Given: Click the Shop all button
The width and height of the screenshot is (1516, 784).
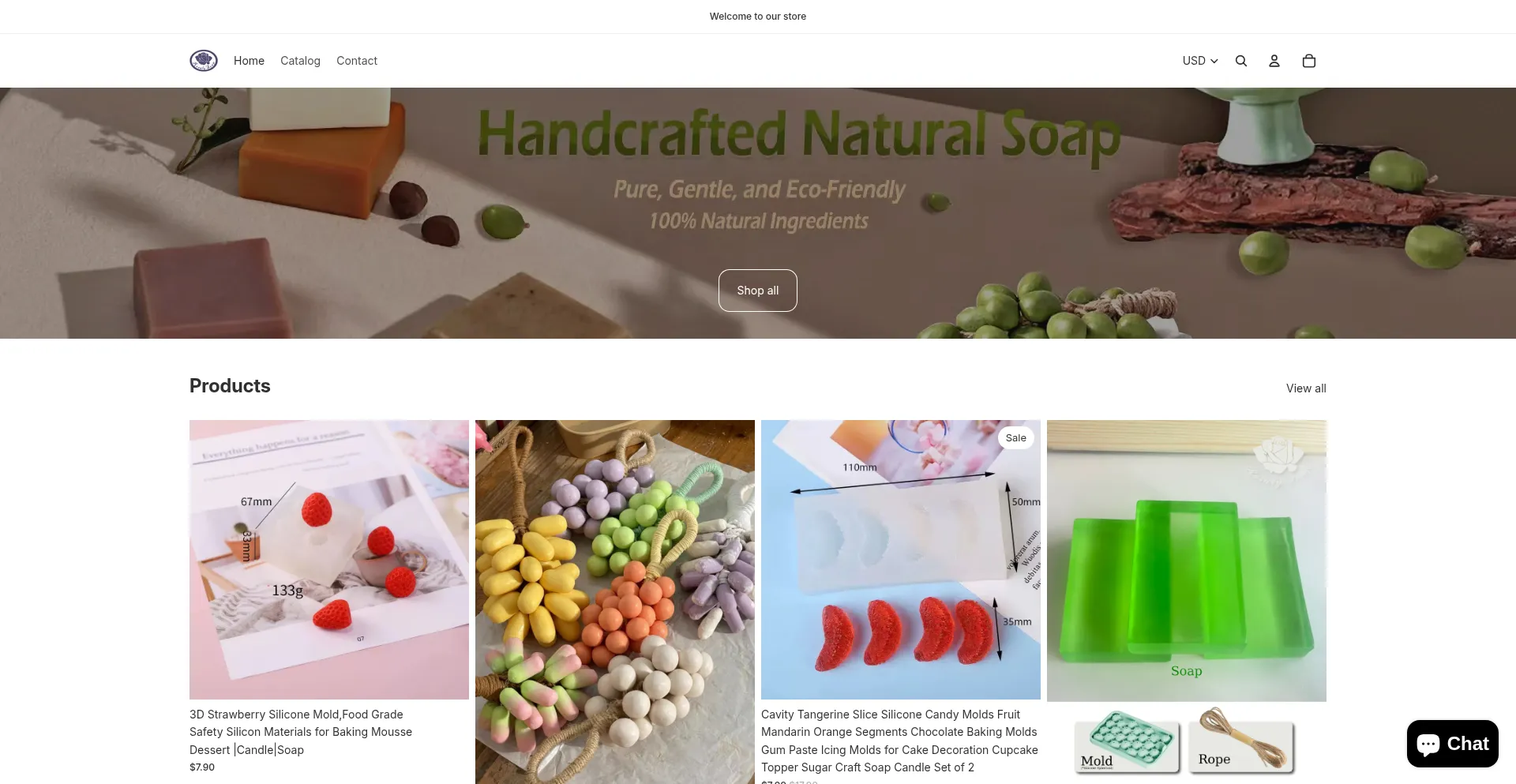Looking at the screenshot, I should (x=758, y=291).
